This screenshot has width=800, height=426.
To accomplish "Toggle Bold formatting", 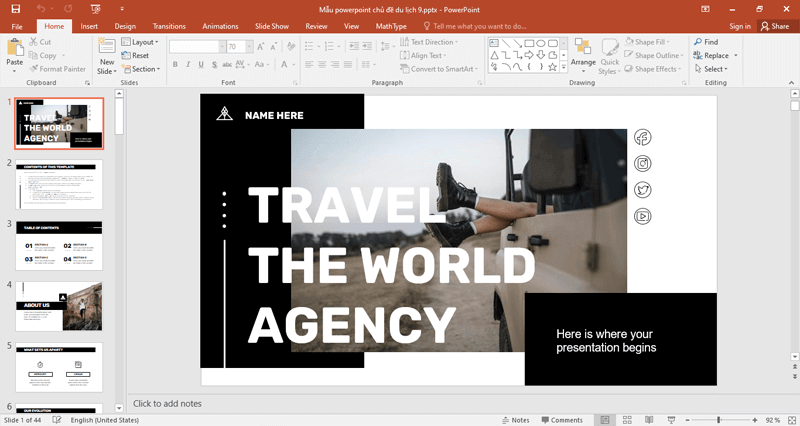I will (x=175, y=64).
